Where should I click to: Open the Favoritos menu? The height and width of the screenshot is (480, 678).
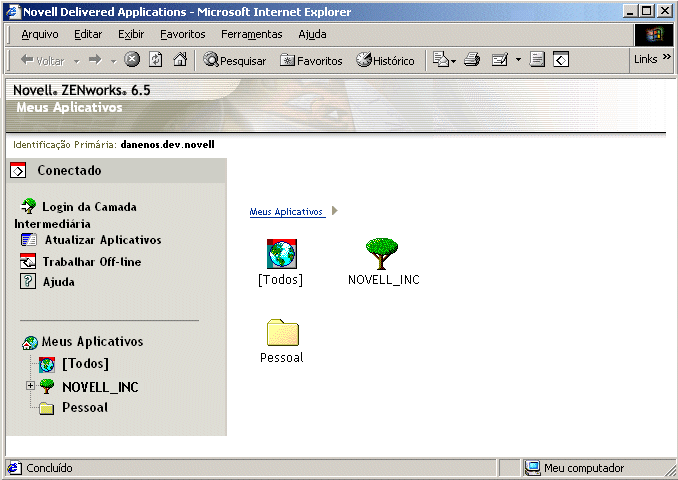[182, 34]
